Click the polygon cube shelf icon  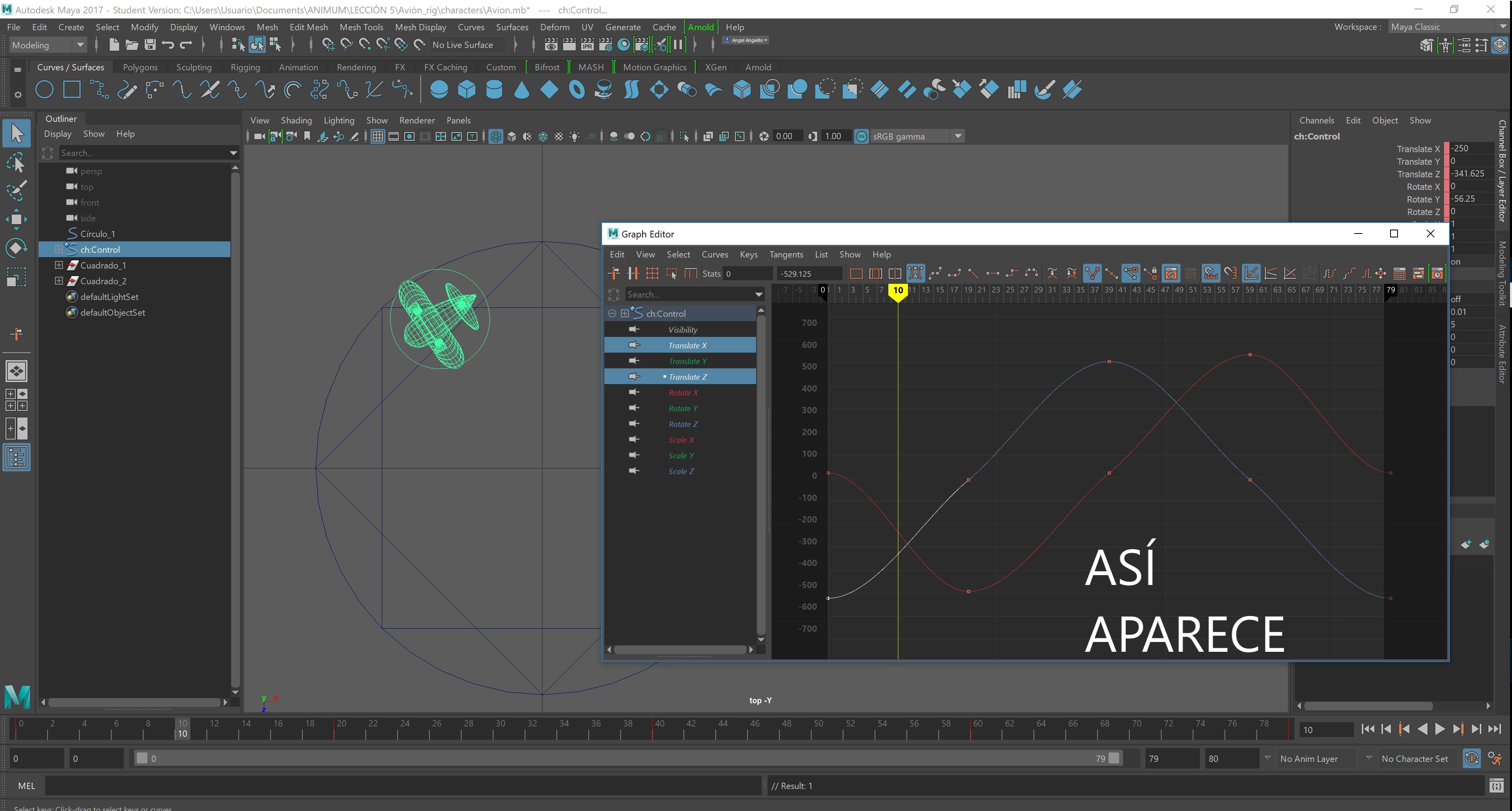click(x=467, y=90)
